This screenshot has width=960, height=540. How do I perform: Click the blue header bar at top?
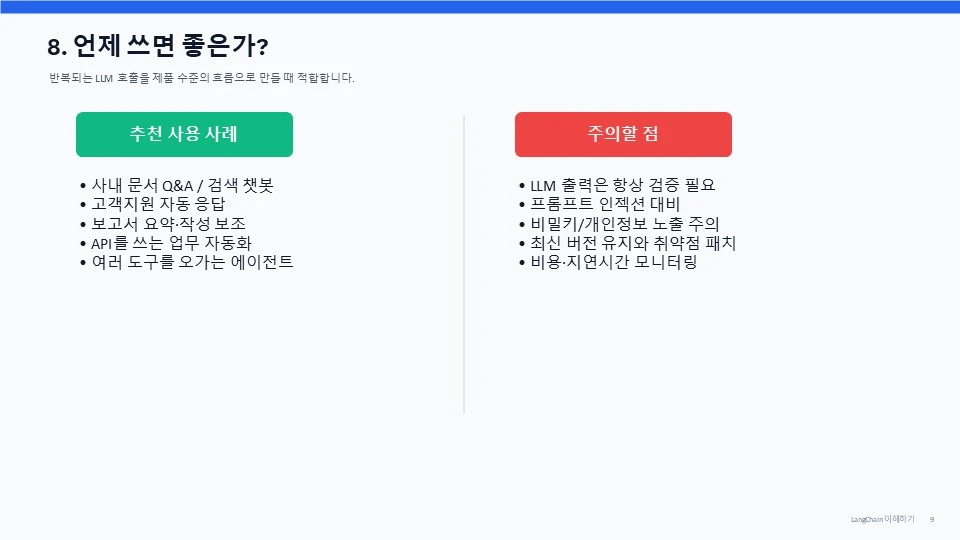click(480, 7)
